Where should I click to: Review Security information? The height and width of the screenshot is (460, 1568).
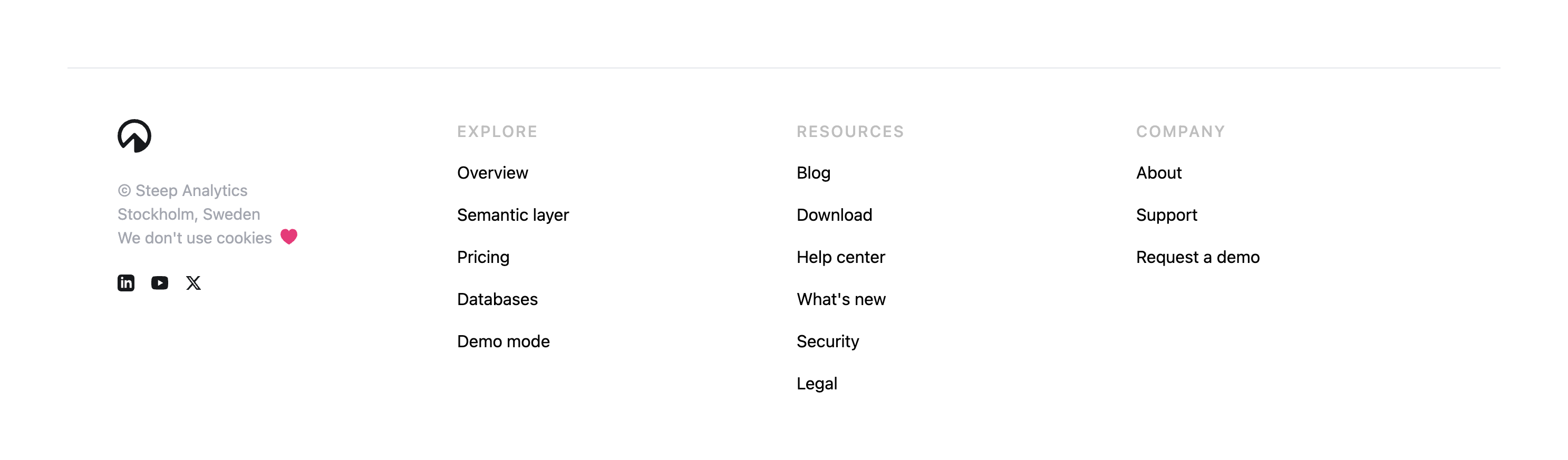827,341
